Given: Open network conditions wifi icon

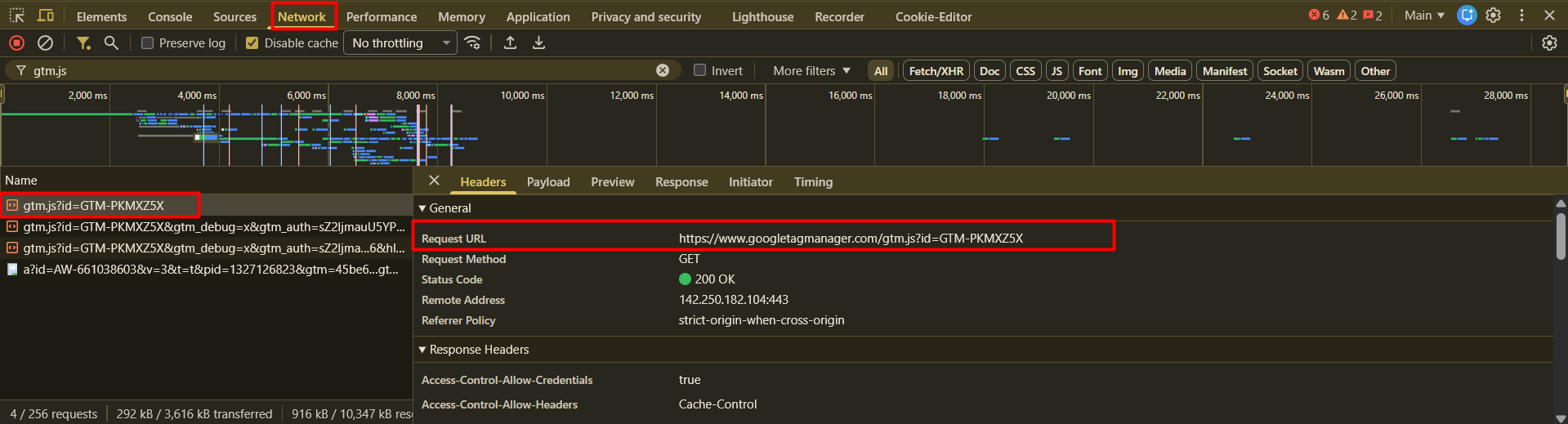Looking at the screenshot, I should tap(472, 42).
